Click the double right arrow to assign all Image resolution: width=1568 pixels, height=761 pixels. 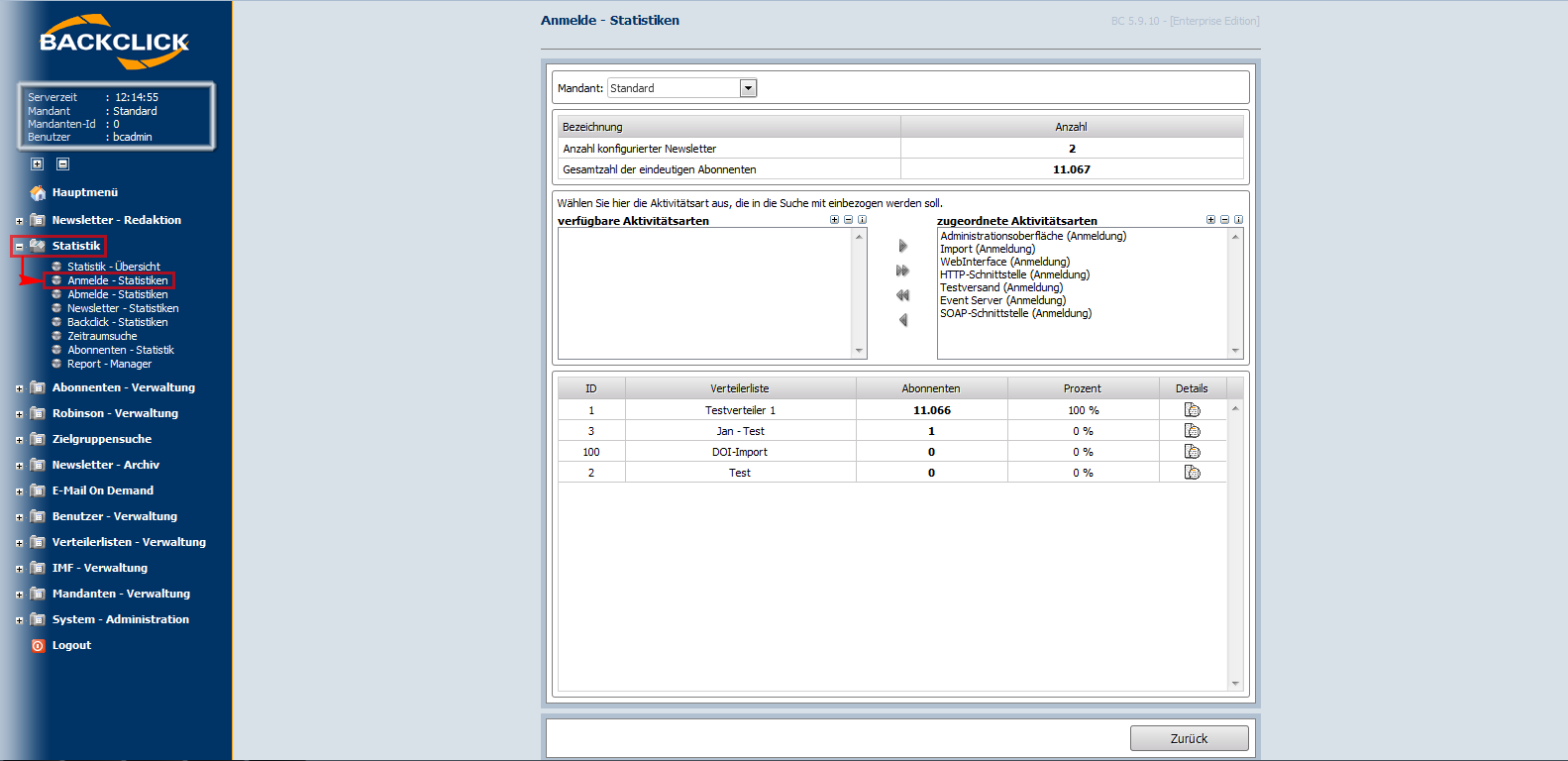(x=902, y=271)
